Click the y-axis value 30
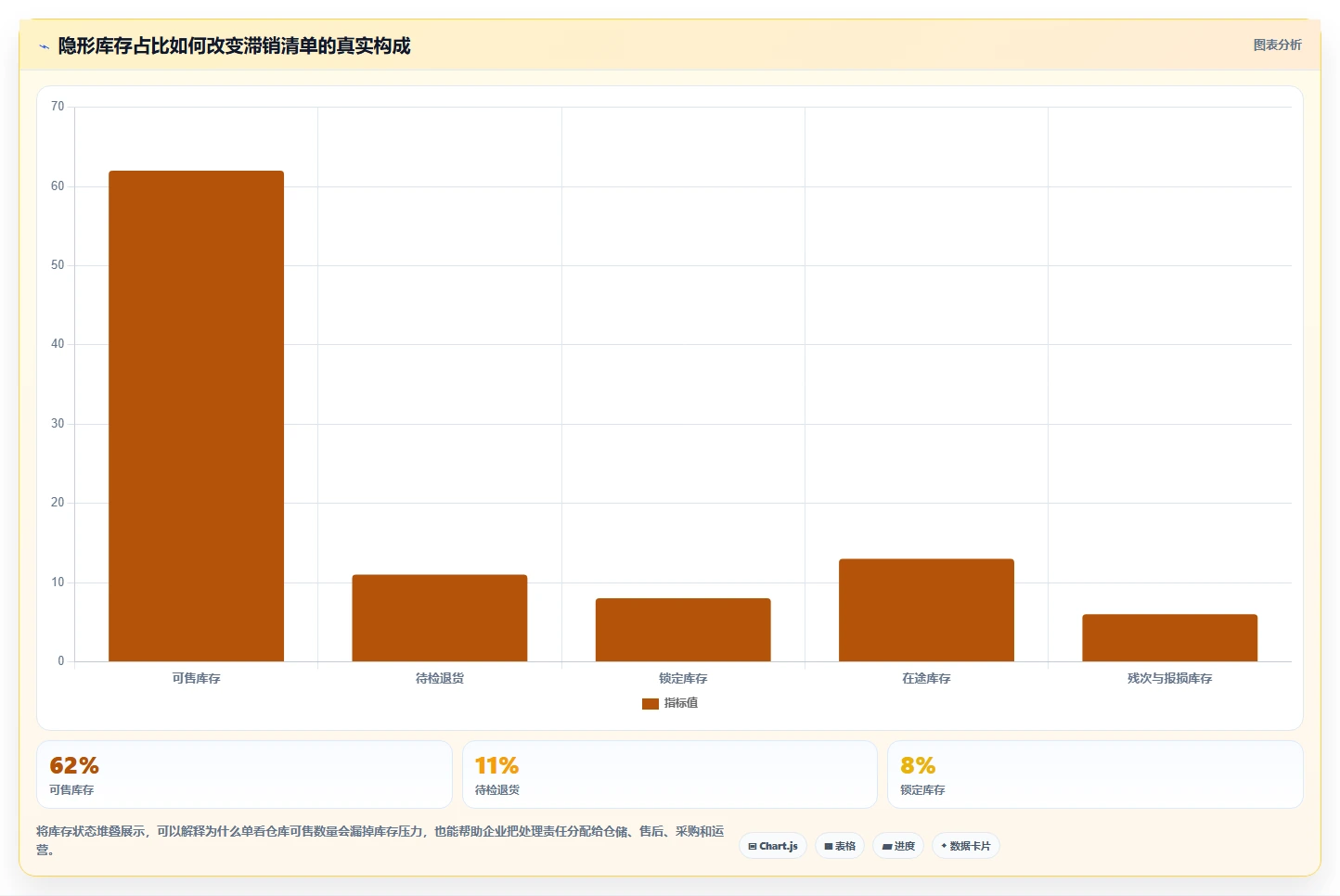This screenshot has width=1340, height=896. (58, 424)
